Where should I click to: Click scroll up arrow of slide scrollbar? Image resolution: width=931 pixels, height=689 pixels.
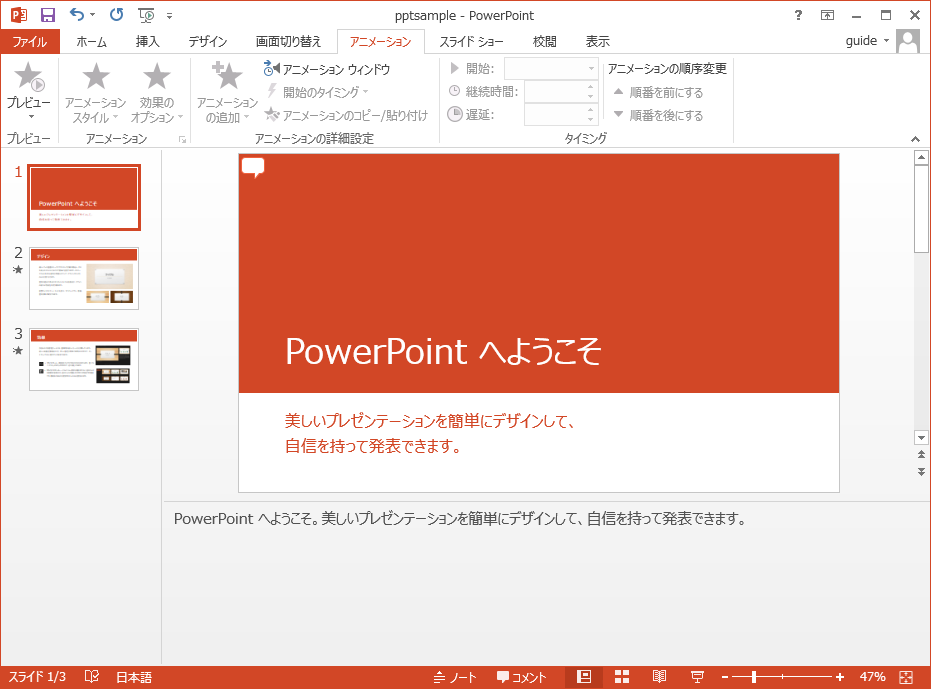point(921,157)
